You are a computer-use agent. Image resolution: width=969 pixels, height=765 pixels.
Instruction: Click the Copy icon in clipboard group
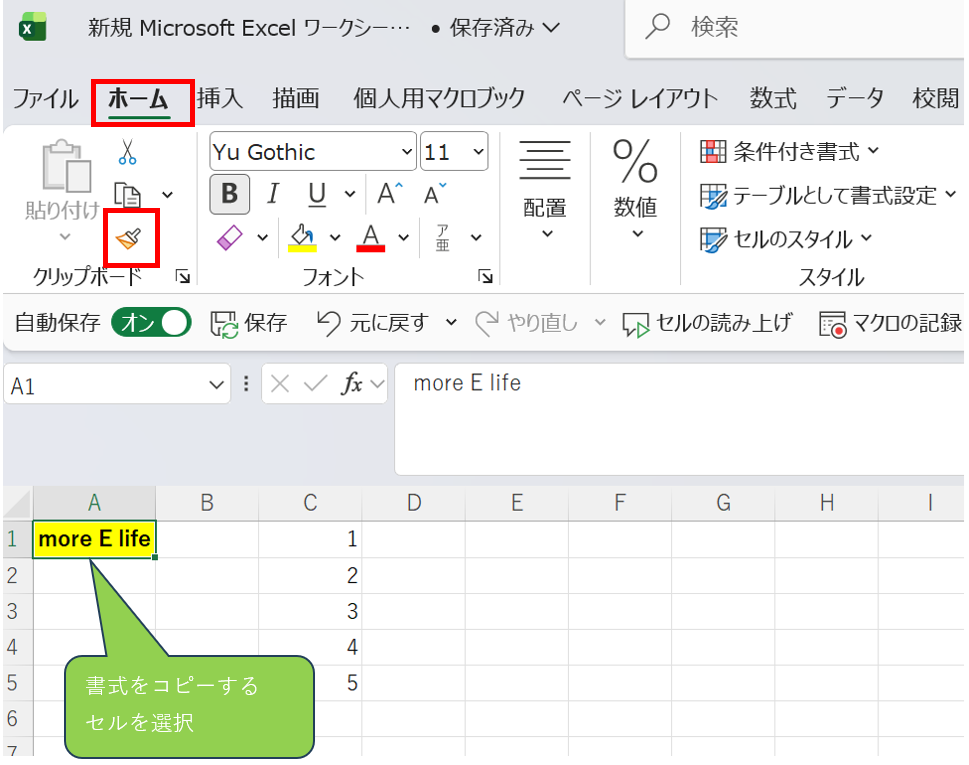coord(127,194)
